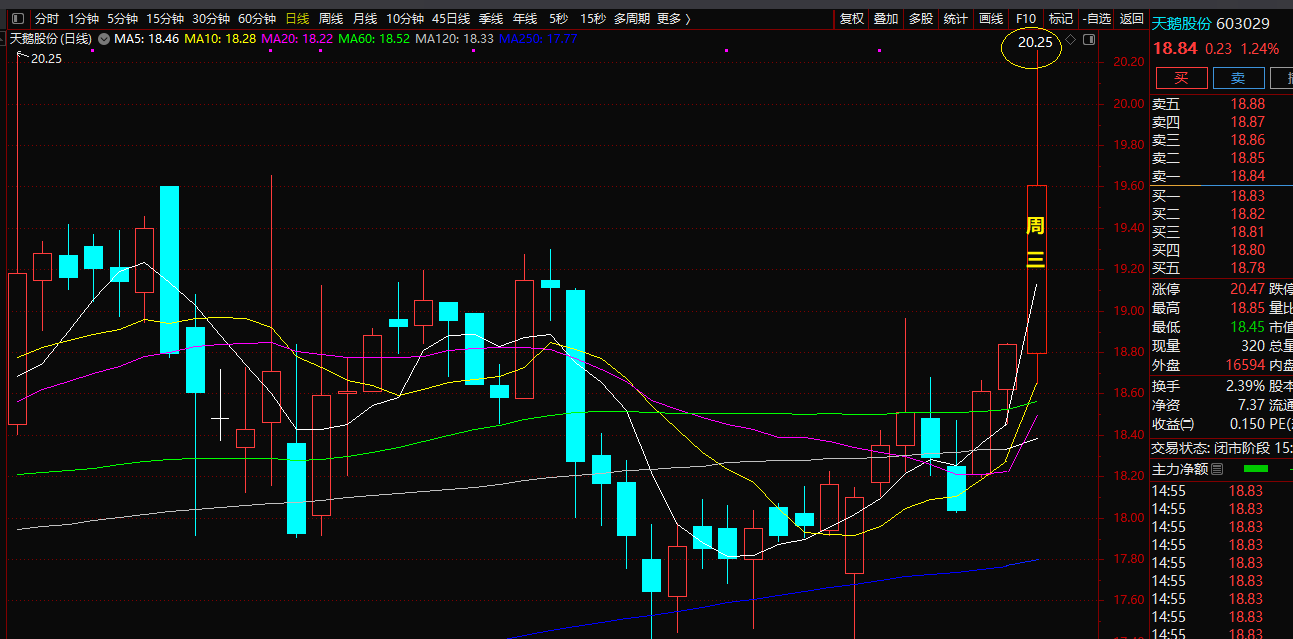This screenshot has height=639, width=1293.
Task: Click the 最低 value 18.45
Action: click(x=1247, y=327)
